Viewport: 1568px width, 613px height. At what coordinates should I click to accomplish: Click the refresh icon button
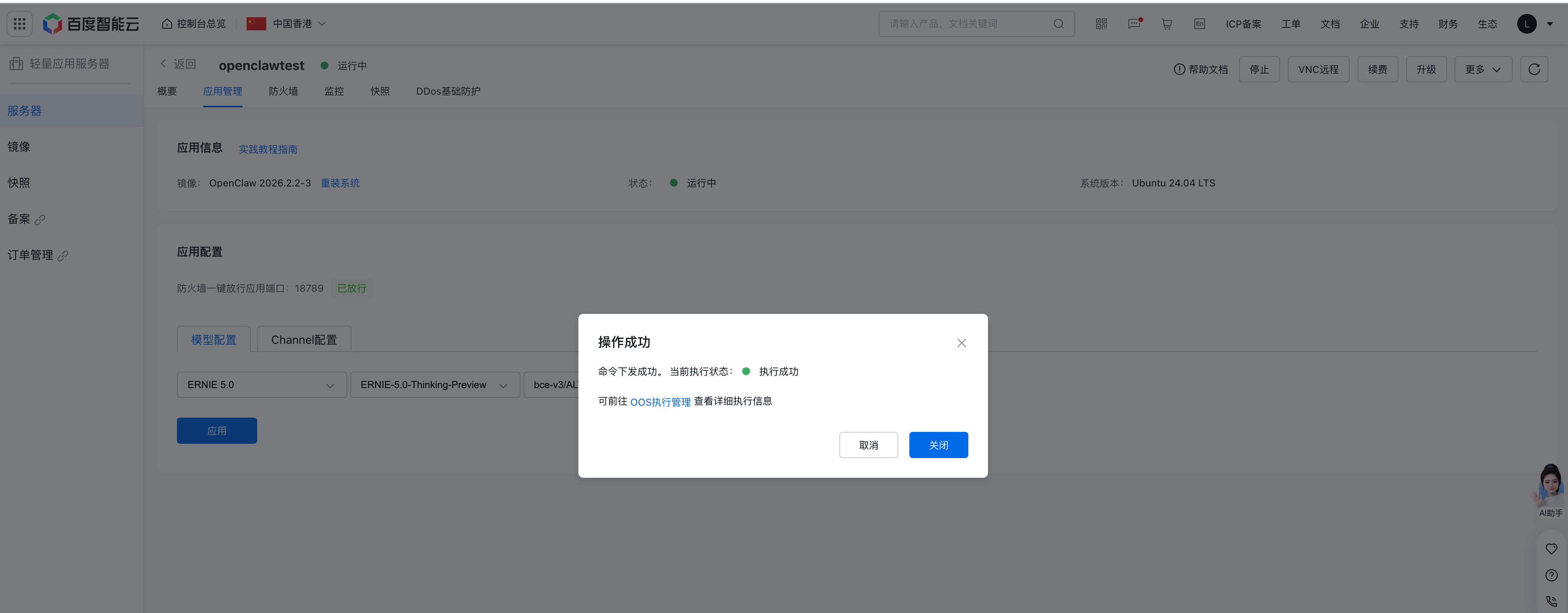pos(1534,69)
